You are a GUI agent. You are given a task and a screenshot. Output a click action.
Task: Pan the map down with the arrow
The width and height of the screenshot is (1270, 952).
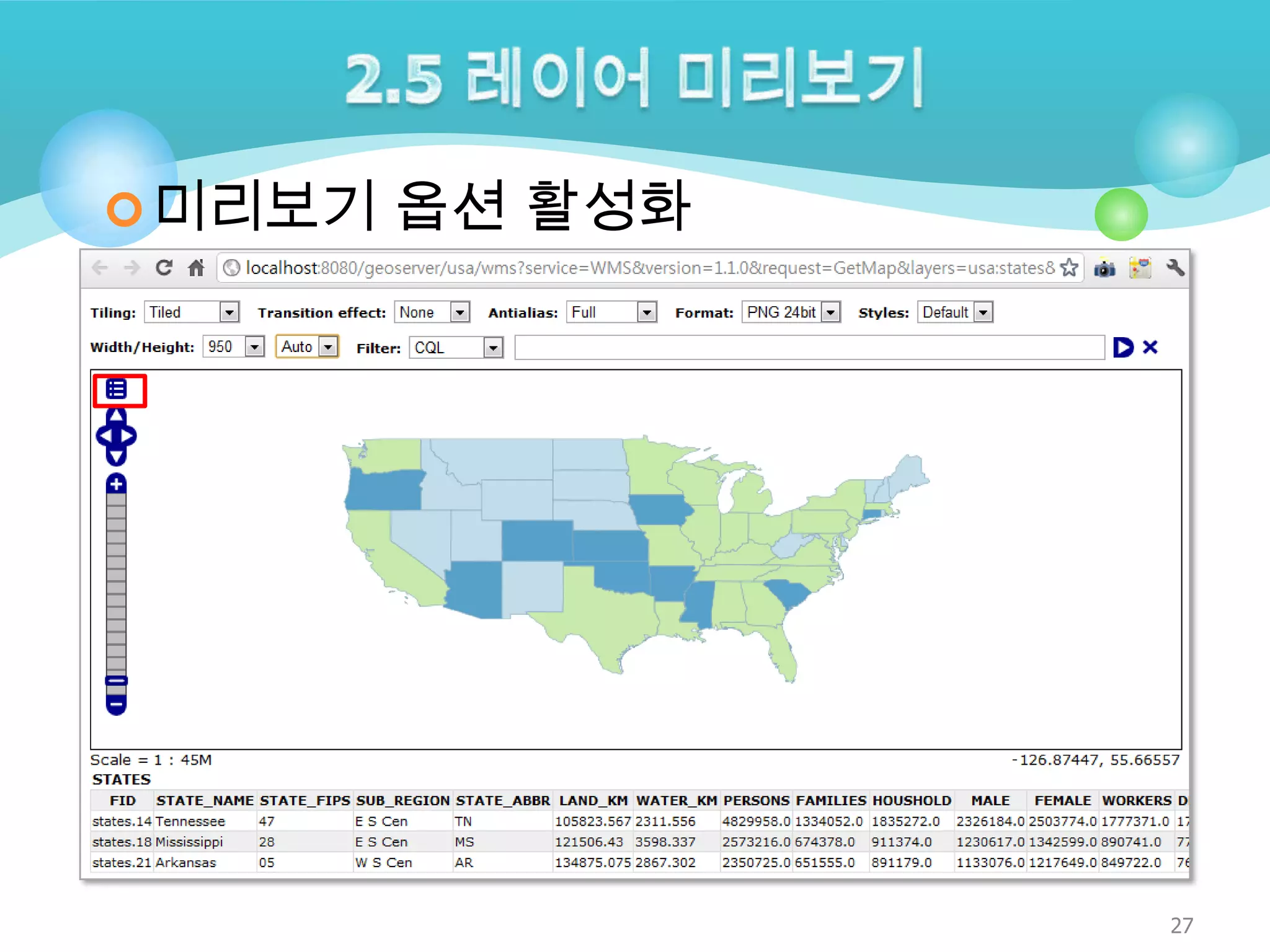(116, 457)
